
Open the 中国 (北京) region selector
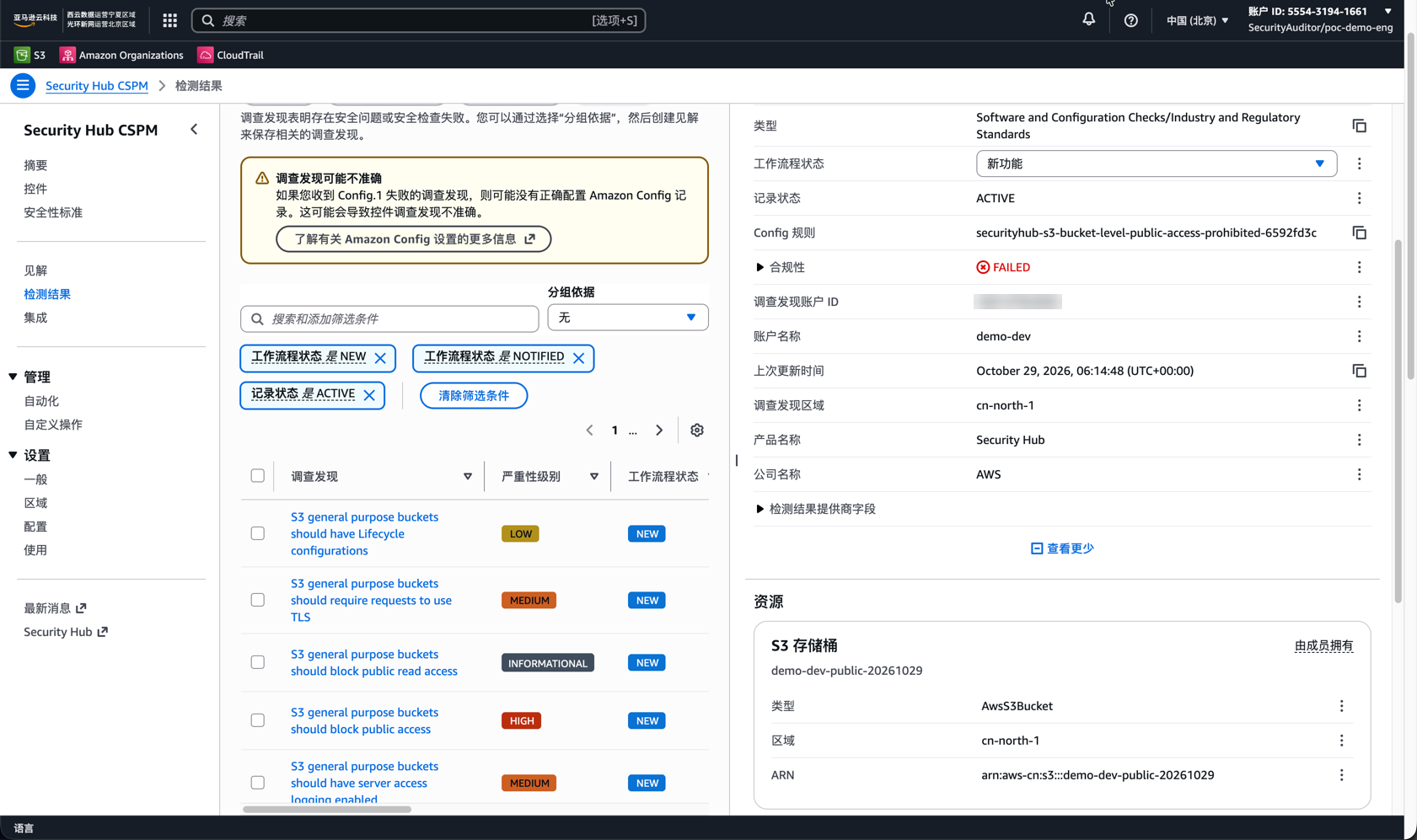tap(1197, 20)
